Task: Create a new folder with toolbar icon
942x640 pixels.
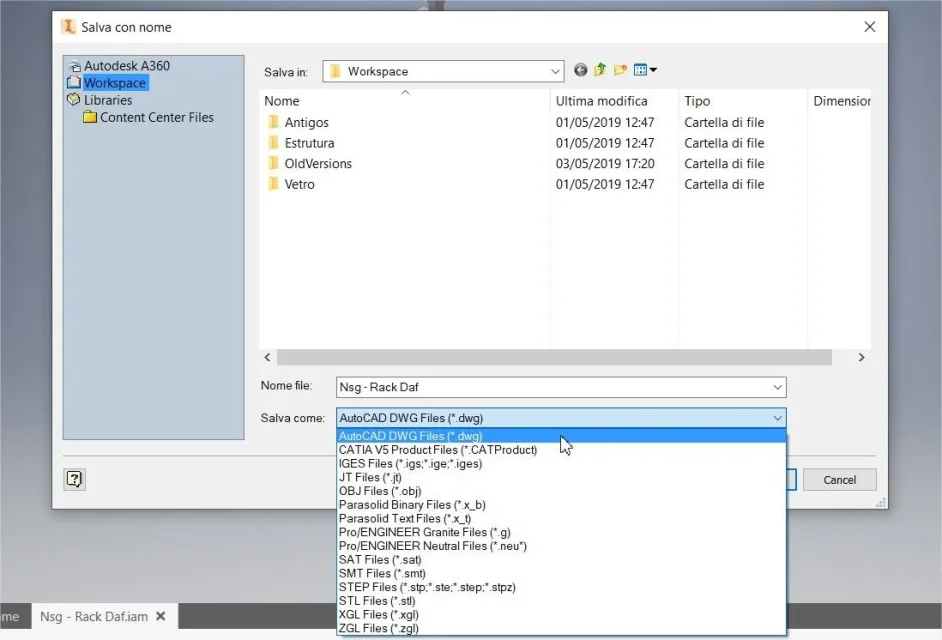Action: pos(620,70)
